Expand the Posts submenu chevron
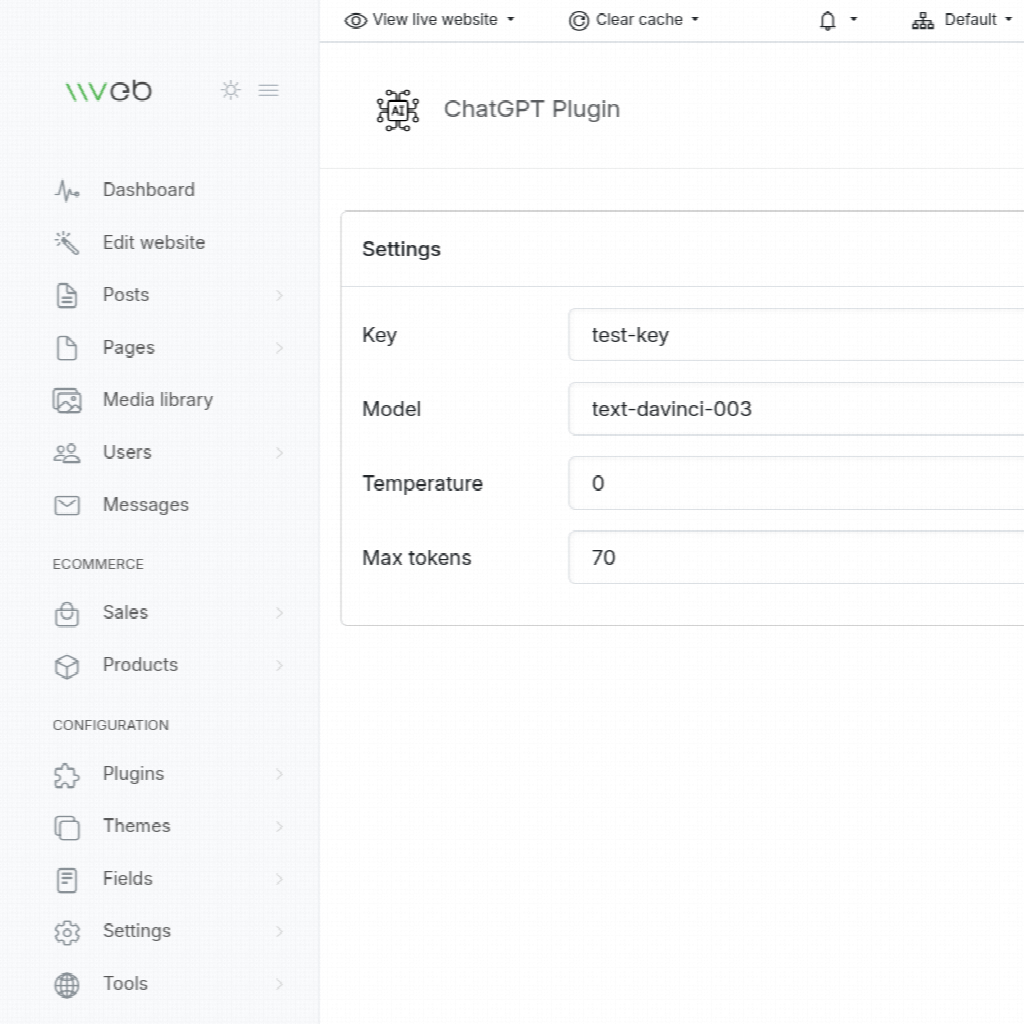Screen dimensions: 1024x1024 pyautogui.click(x=279, y=295)
